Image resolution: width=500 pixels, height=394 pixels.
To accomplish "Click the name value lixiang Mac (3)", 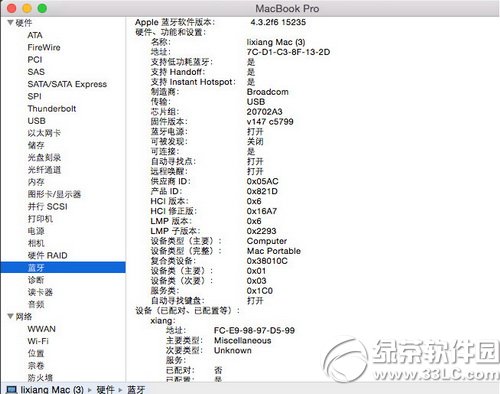I will [276, 42].
